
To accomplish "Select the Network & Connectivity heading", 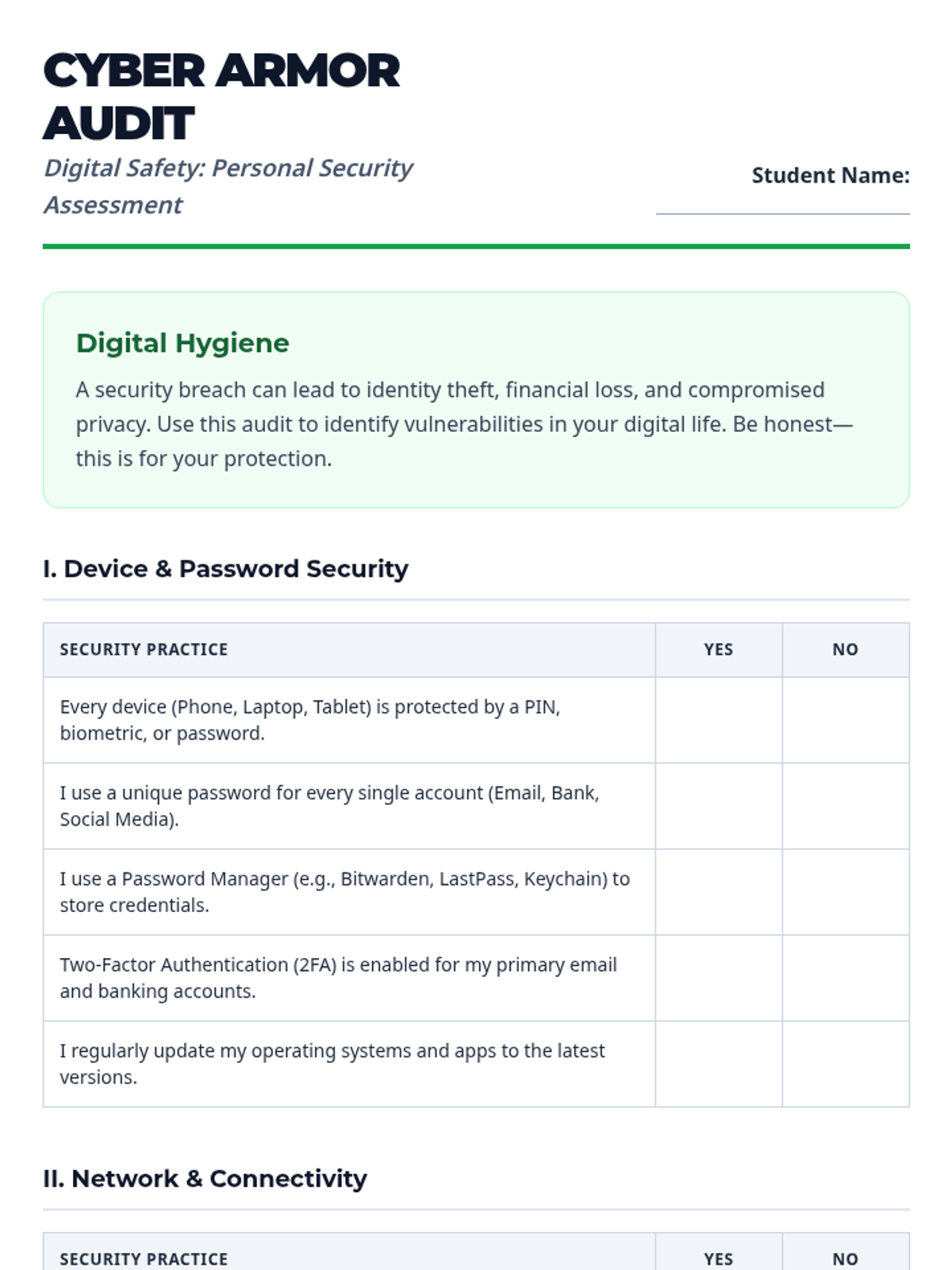I will coord(205,1178).
